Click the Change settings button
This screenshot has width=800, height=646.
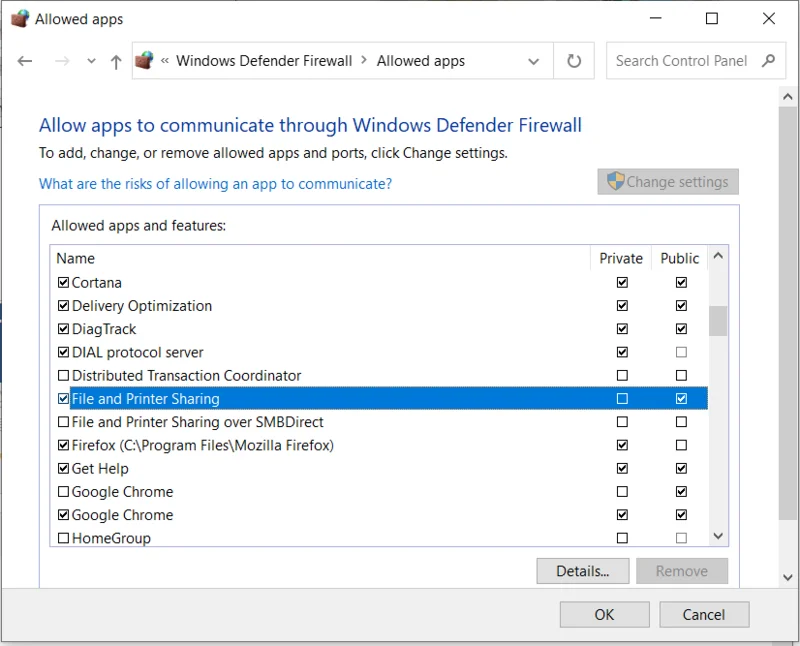[668, 182]
